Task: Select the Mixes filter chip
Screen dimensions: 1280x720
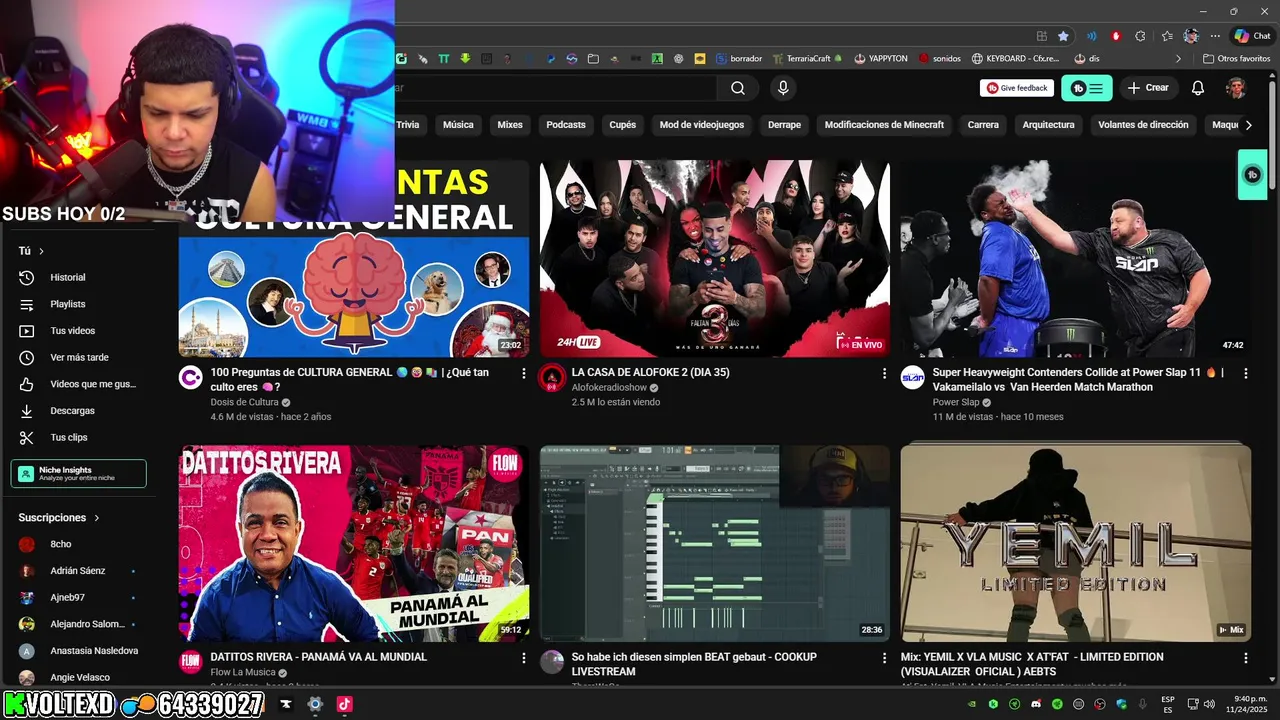Action: pyautogui.click(x=510, y=125)
